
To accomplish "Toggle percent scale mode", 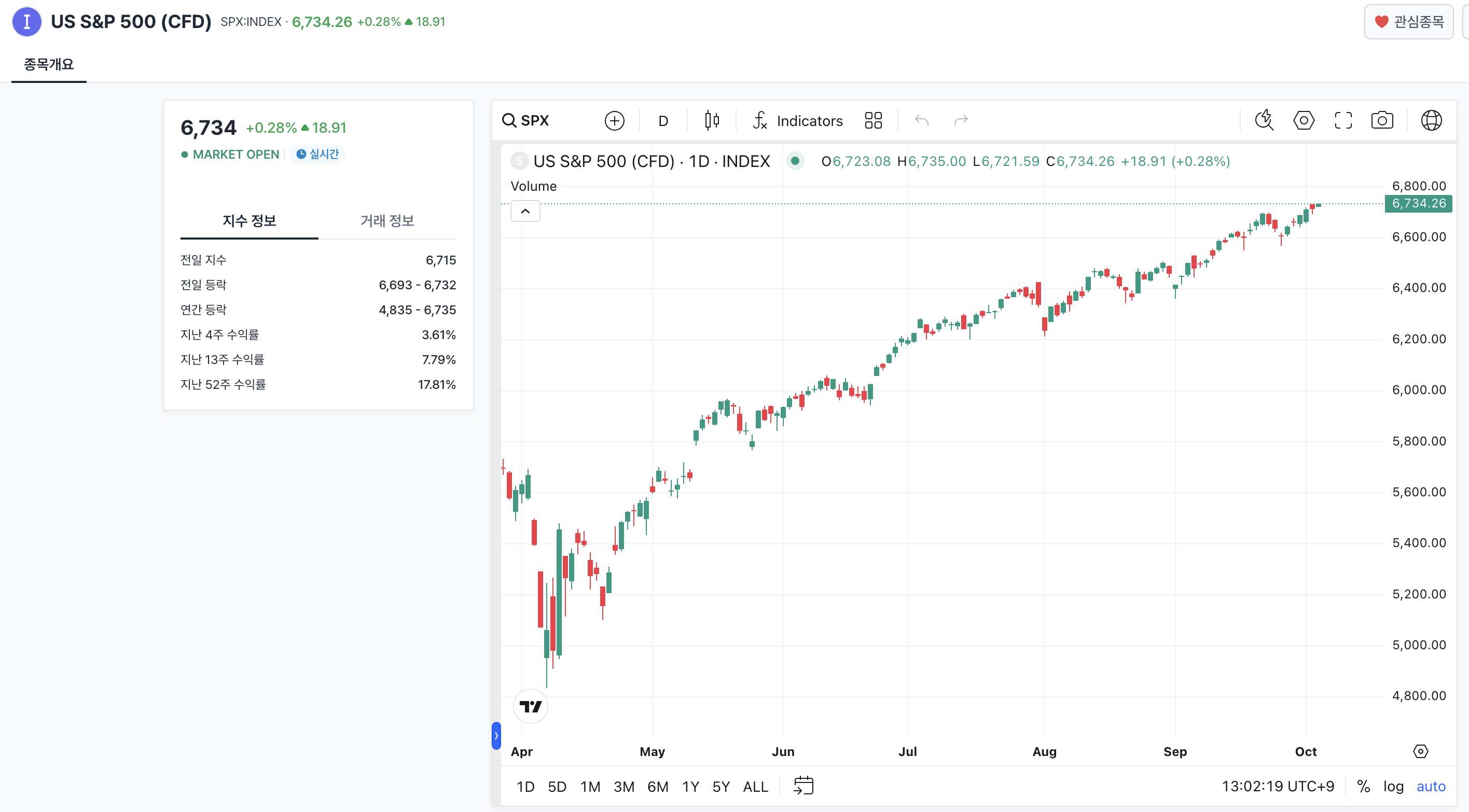I will pos(1364,787).
